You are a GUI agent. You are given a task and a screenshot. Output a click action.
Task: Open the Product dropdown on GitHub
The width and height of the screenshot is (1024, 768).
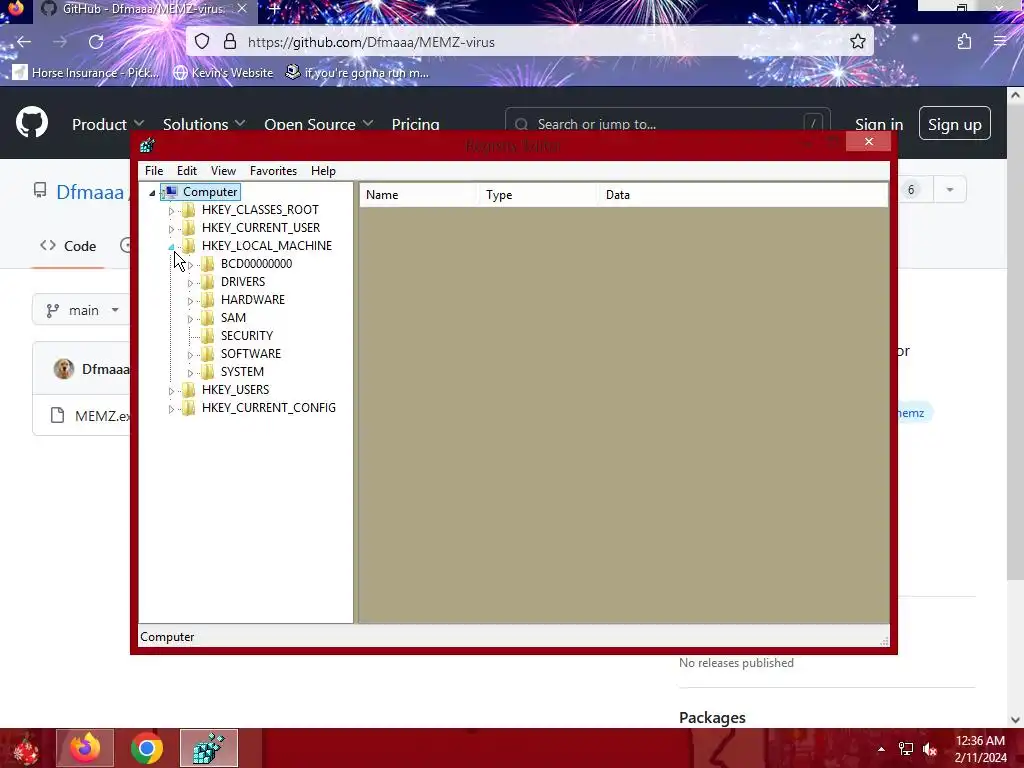point(108,124)
